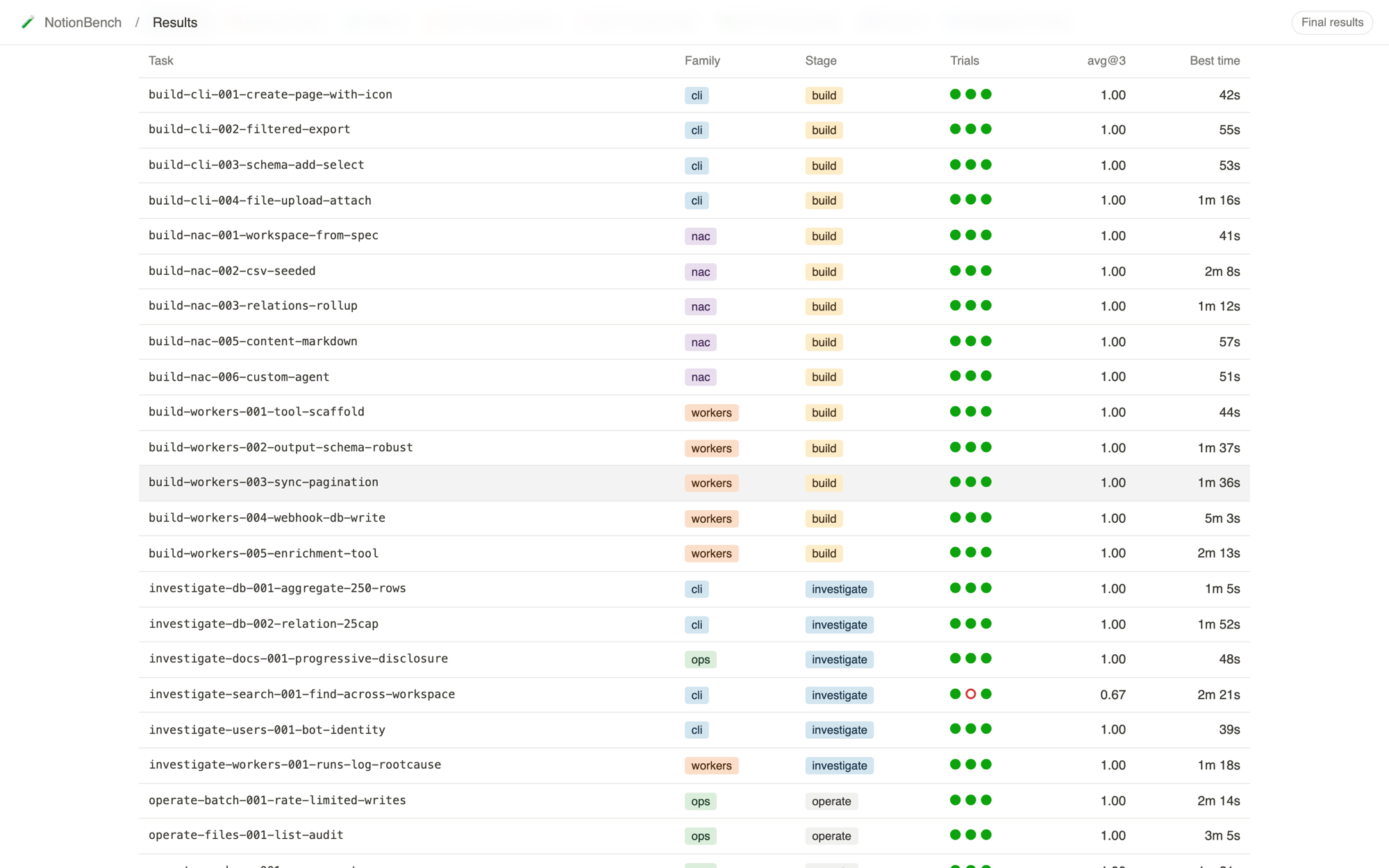Click second trial dot of operate-files-001-list-audit
1389x868 pixels.
[x=971, y=835]
